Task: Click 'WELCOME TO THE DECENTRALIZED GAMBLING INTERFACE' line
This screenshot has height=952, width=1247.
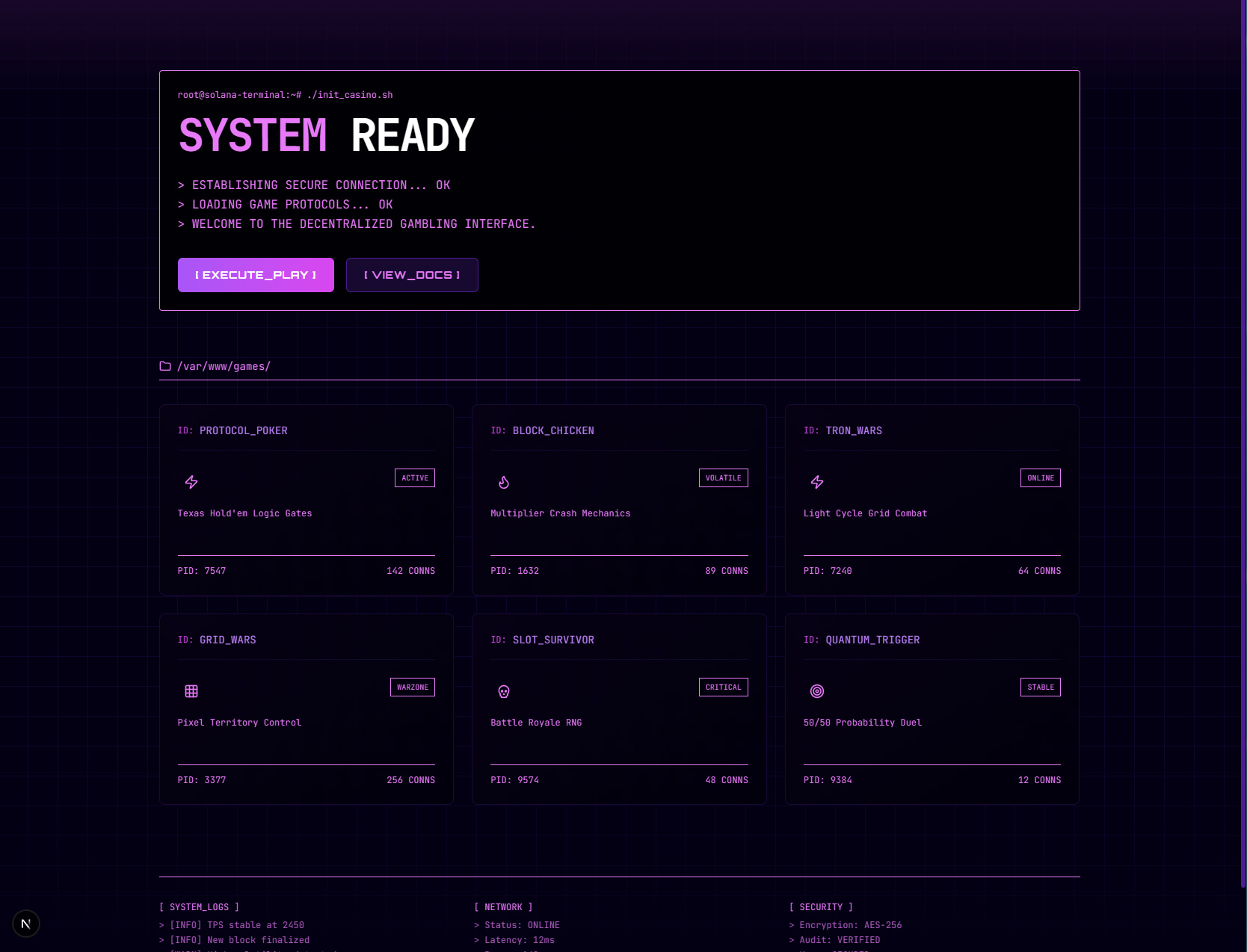Action: coord(357,224)
